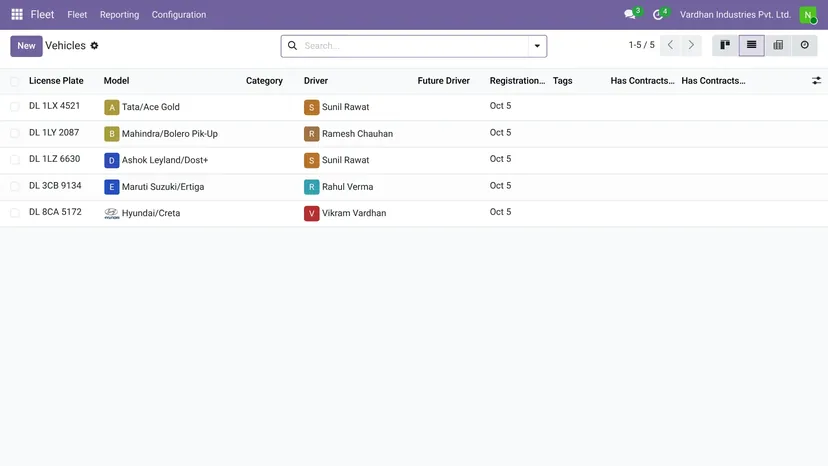This screenshot has height=466, width=828.
Task: Open the apps grid menu icon
Action: tap(17, 14)
